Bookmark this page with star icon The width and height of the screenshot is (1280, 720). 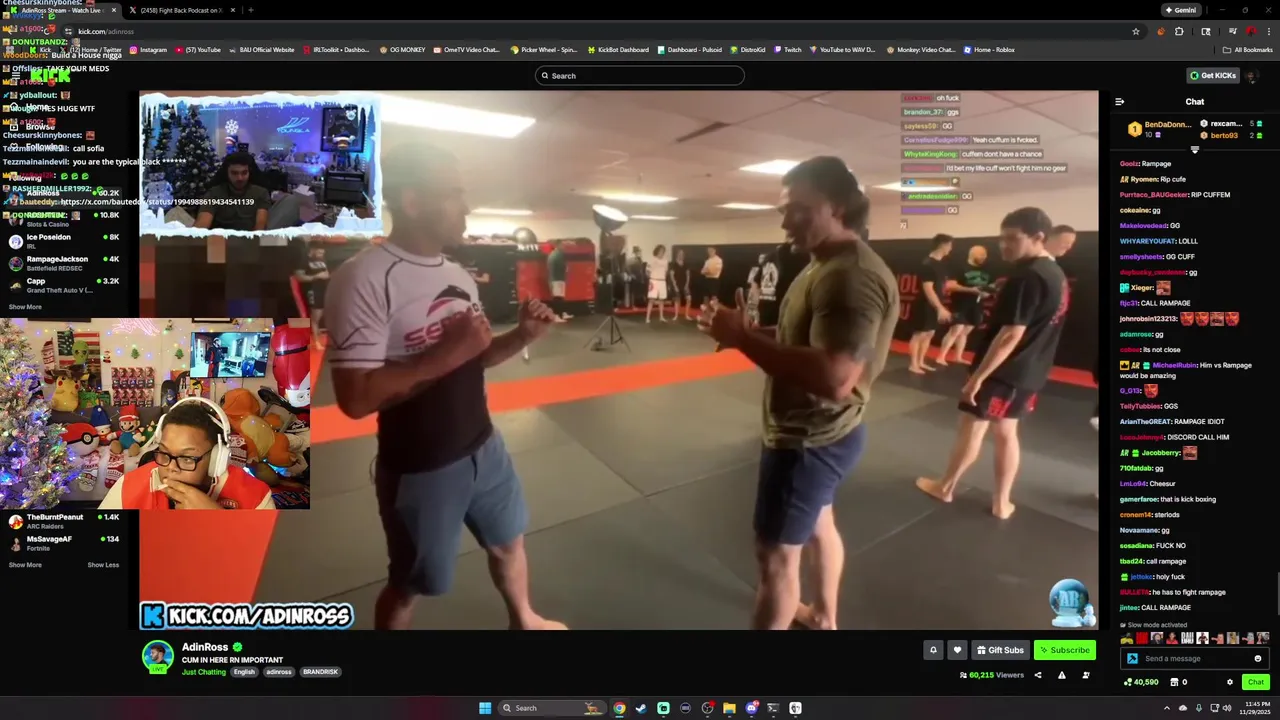pos(1136,31)
